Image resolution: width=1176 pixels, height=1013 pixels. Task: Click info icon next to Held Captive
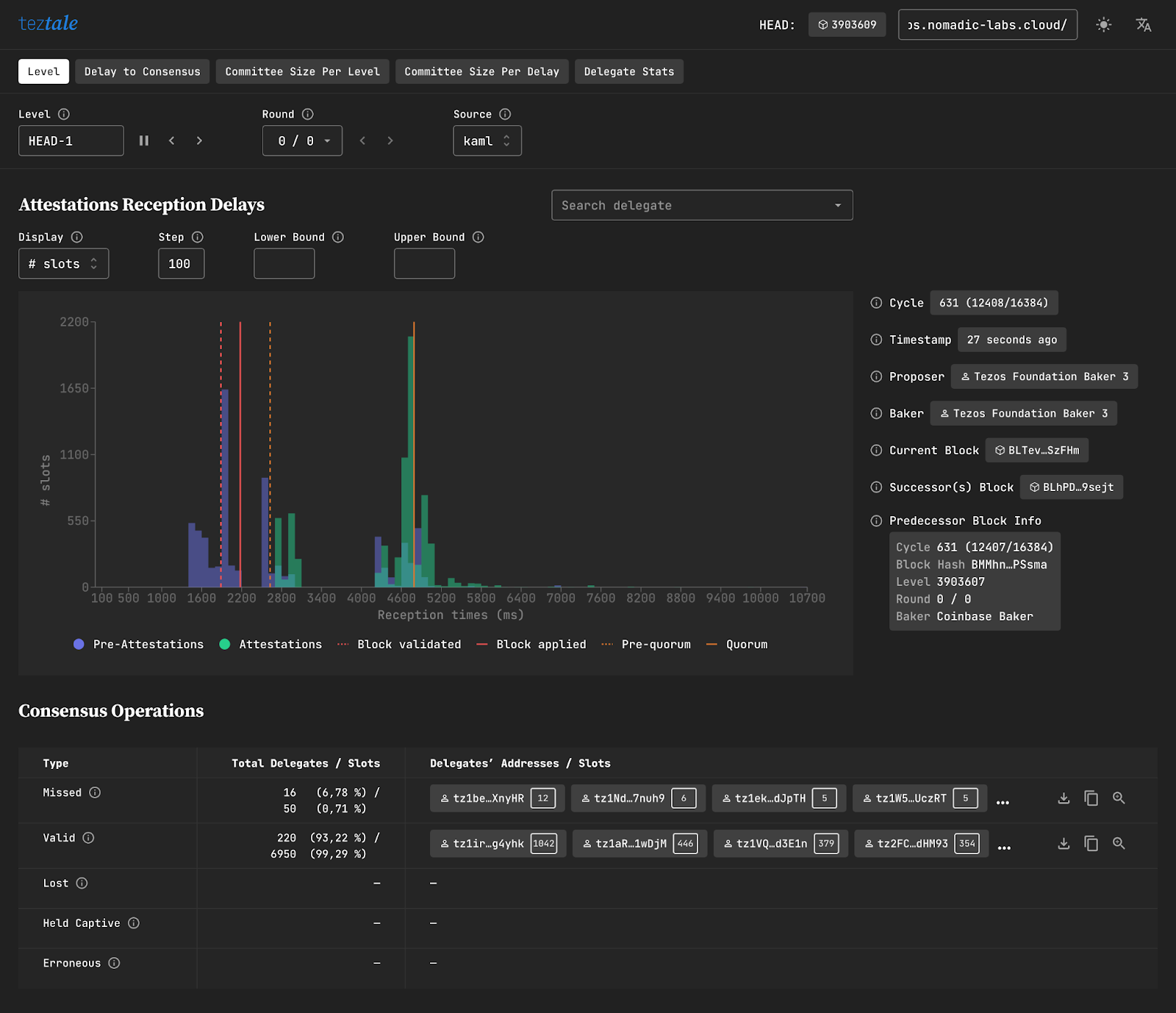tap(134, 923)
